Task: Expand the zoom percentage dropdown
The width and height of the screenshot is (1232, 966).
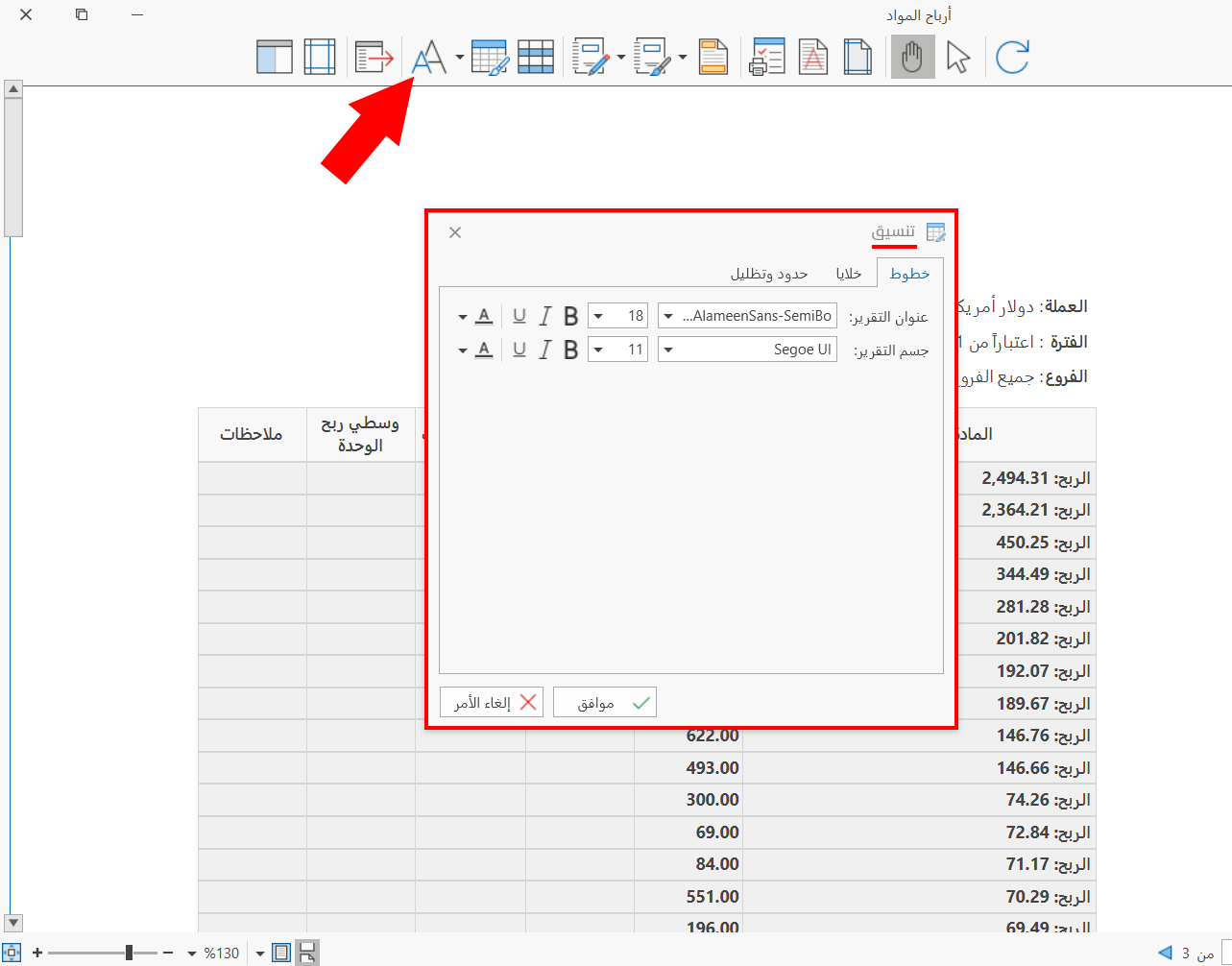Action: point(192,954)
